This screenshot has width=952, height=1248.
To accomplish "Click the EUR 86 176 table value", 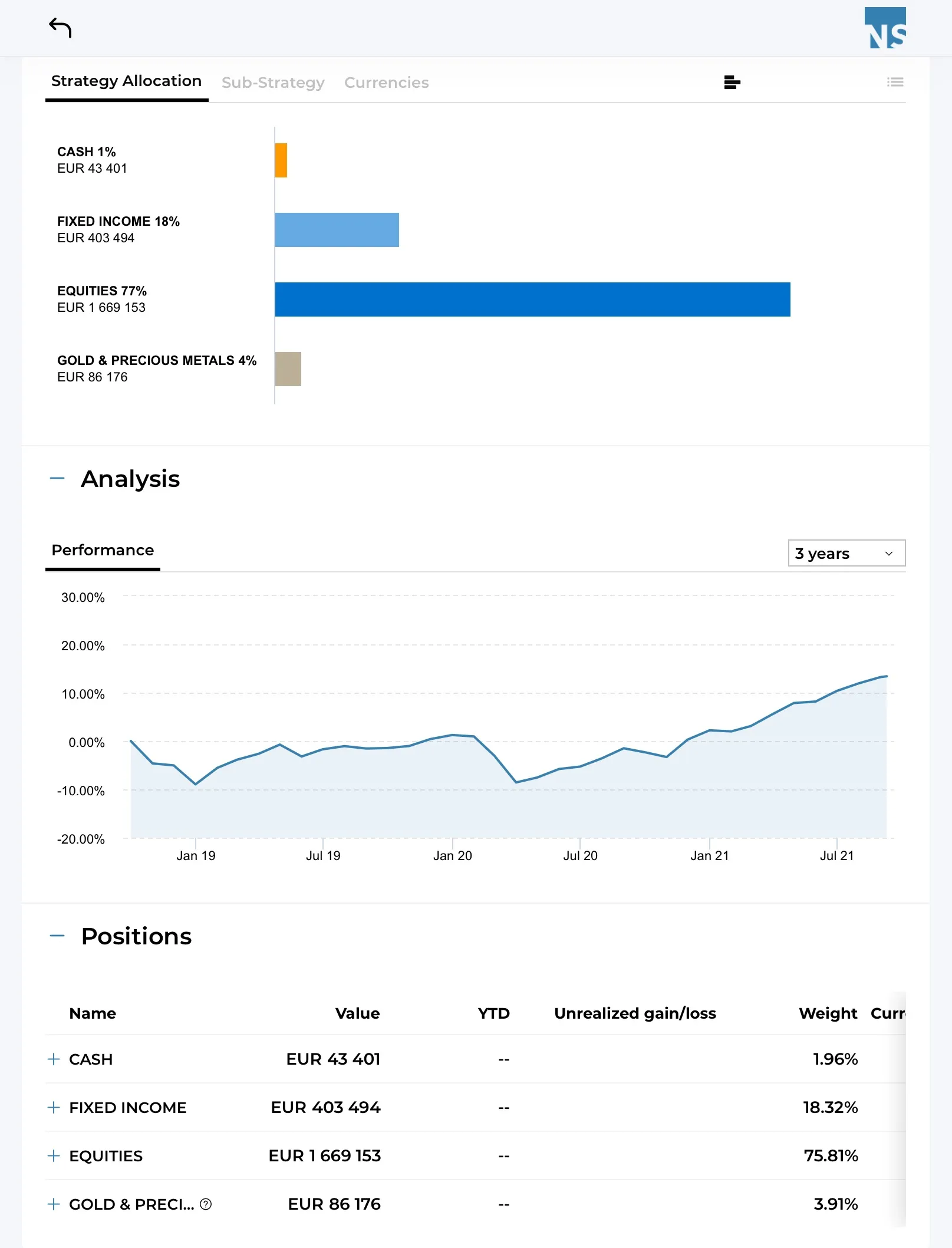I will click(334, 1204).
